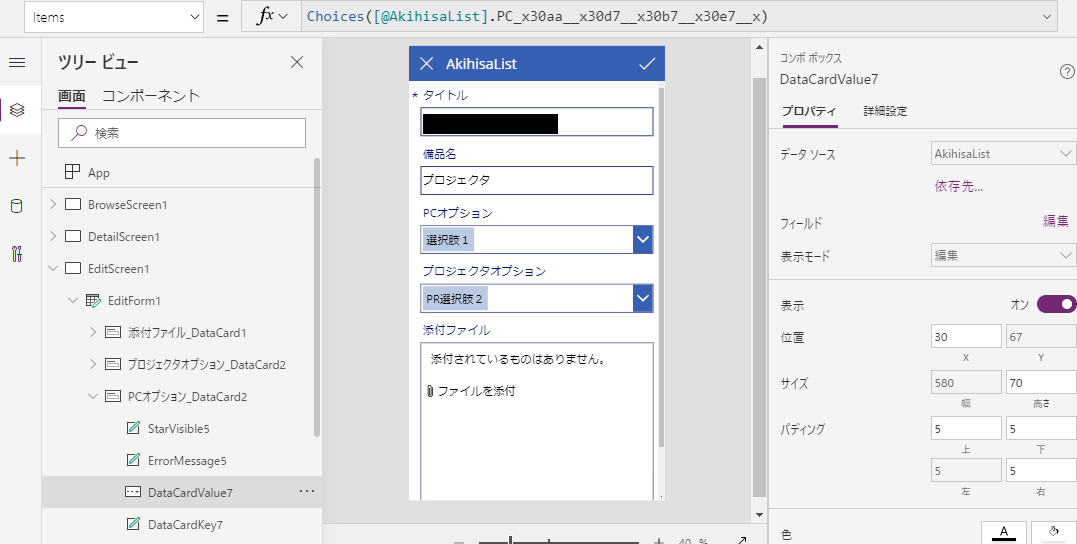Open the プロジェクタオプション combo box dropdown arrow
Viewport: 1077px width, 544px height.
tap(642, 298)
